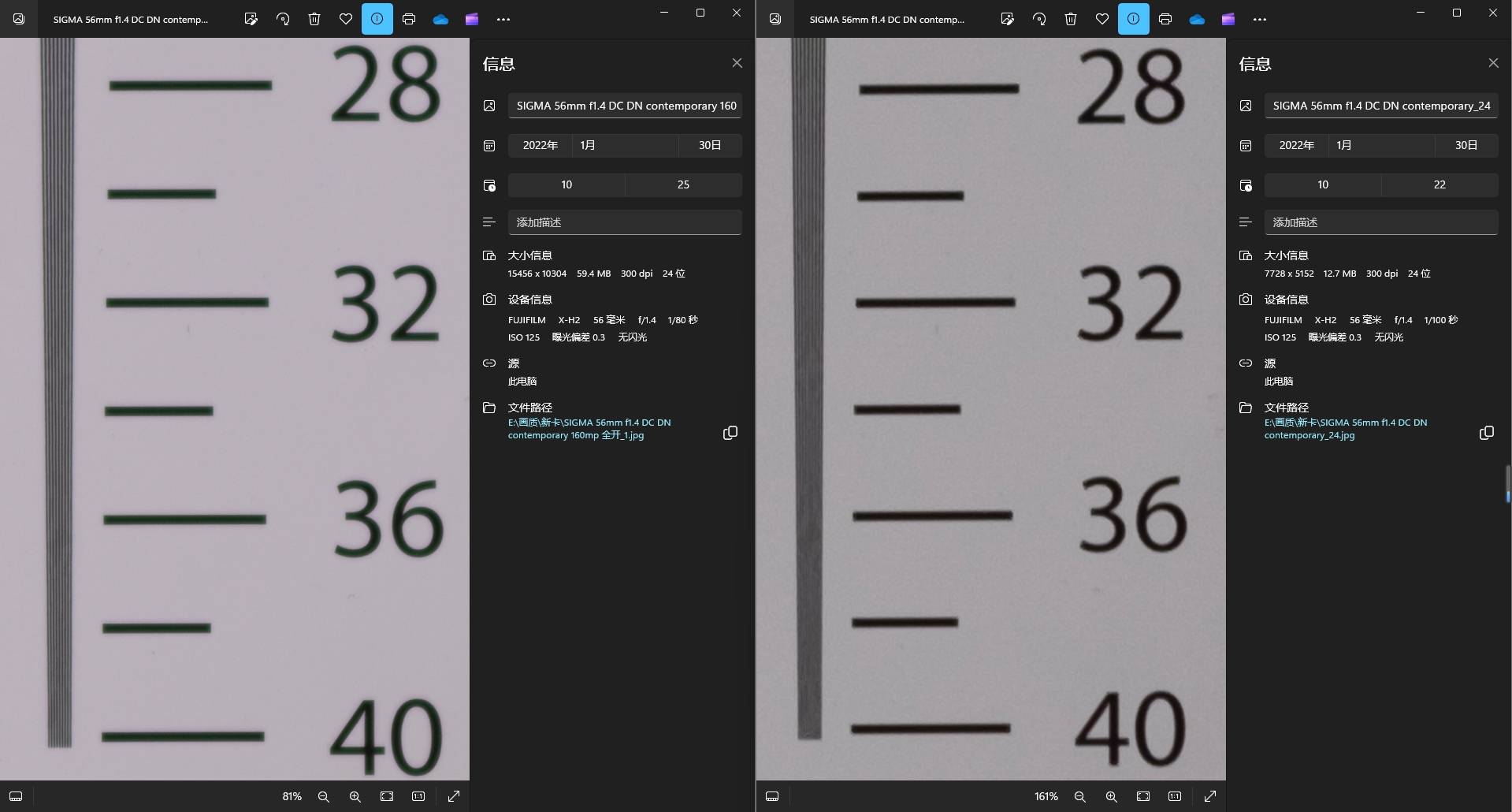Rotate the image in right window
1512x812 pixels.
pos(1039,19)
